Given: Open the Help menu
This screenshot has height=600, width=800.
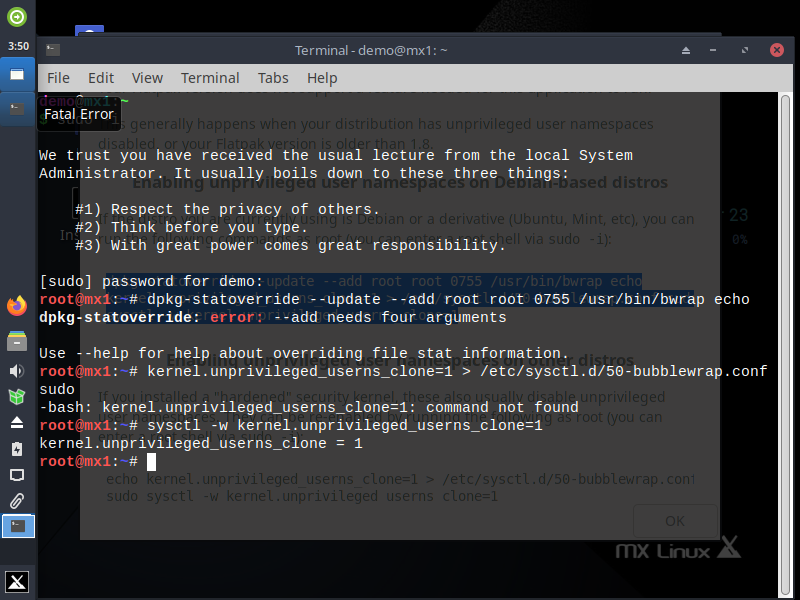Looking at the screenshot, I should [x=322, y=78].
